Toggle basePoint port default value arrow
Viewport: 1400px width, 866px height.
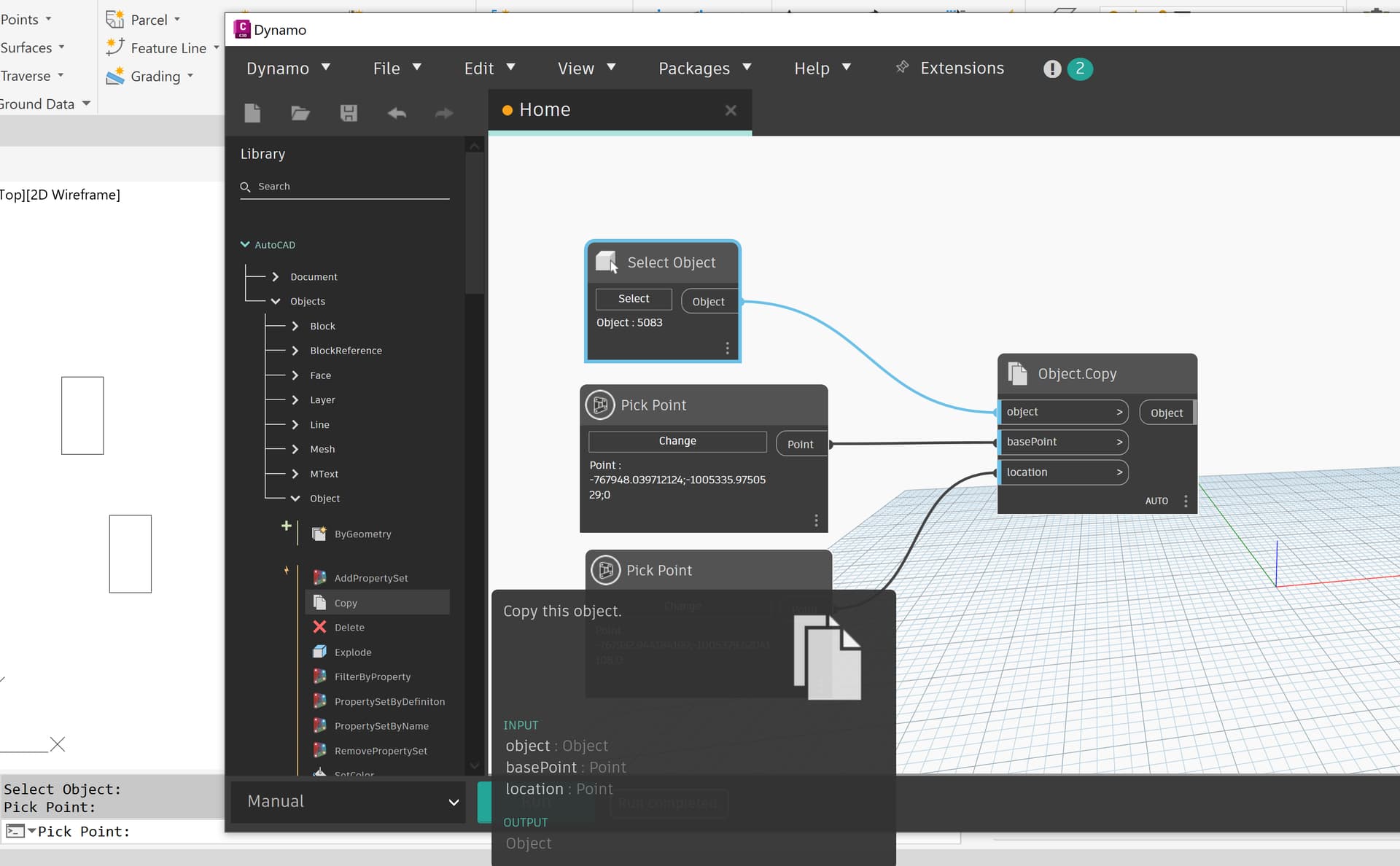(x=1119, y=442)
